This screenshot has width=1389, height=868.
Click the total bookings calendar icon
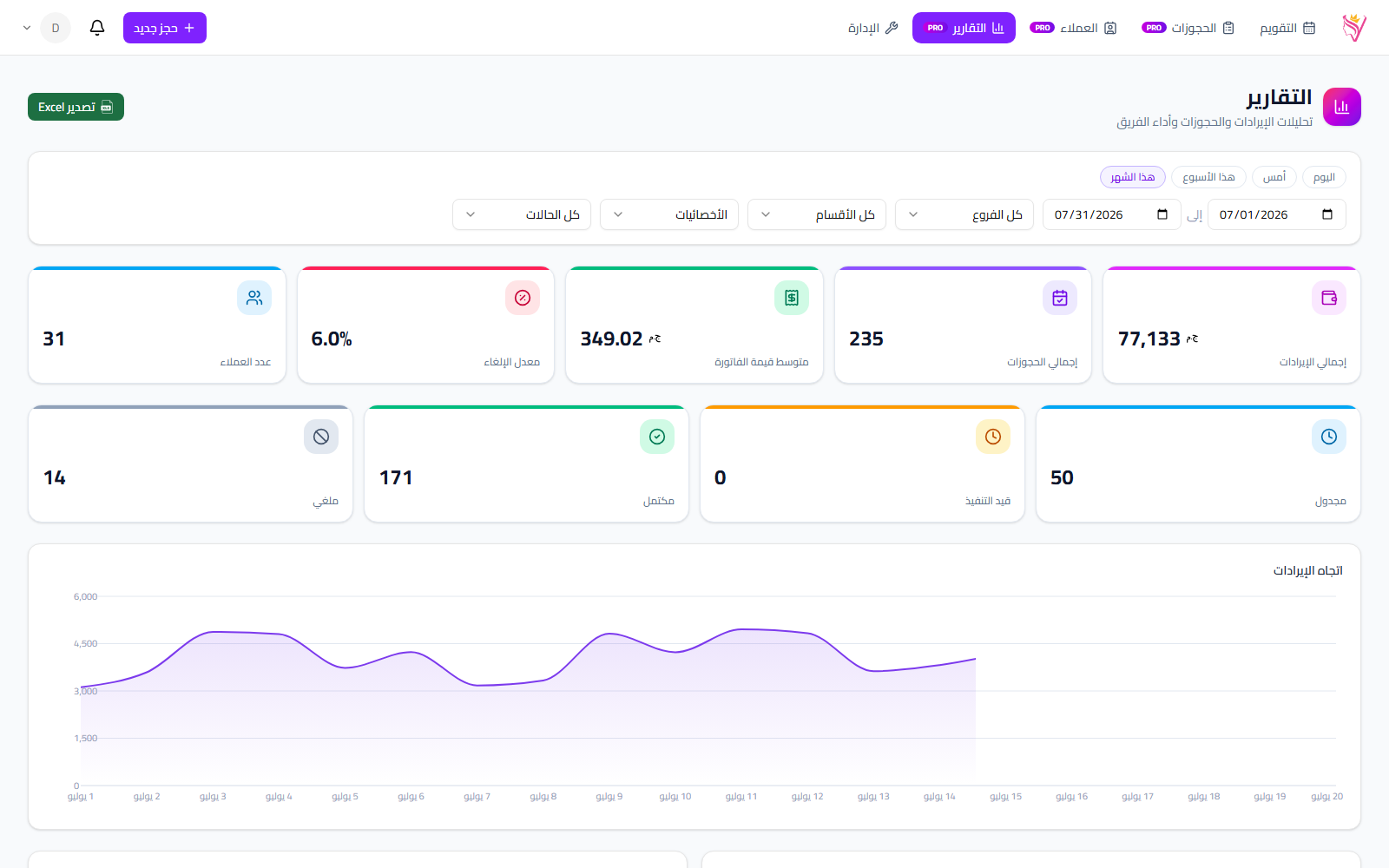pos(1060,298)
